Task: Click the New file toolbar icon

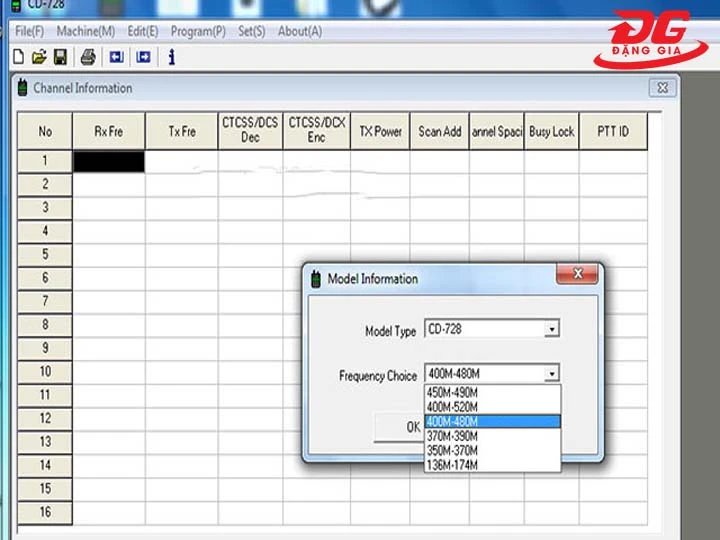Action: click(18, 56)
